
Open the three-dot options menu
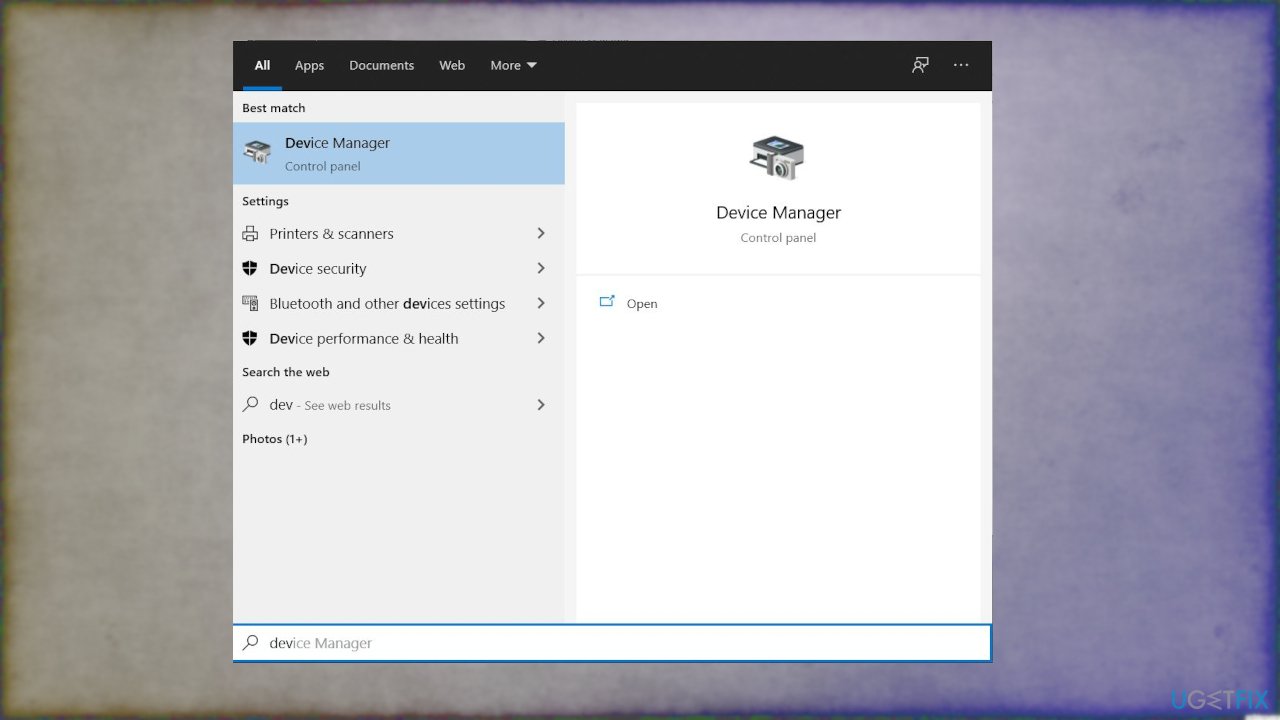click(961, 65)
